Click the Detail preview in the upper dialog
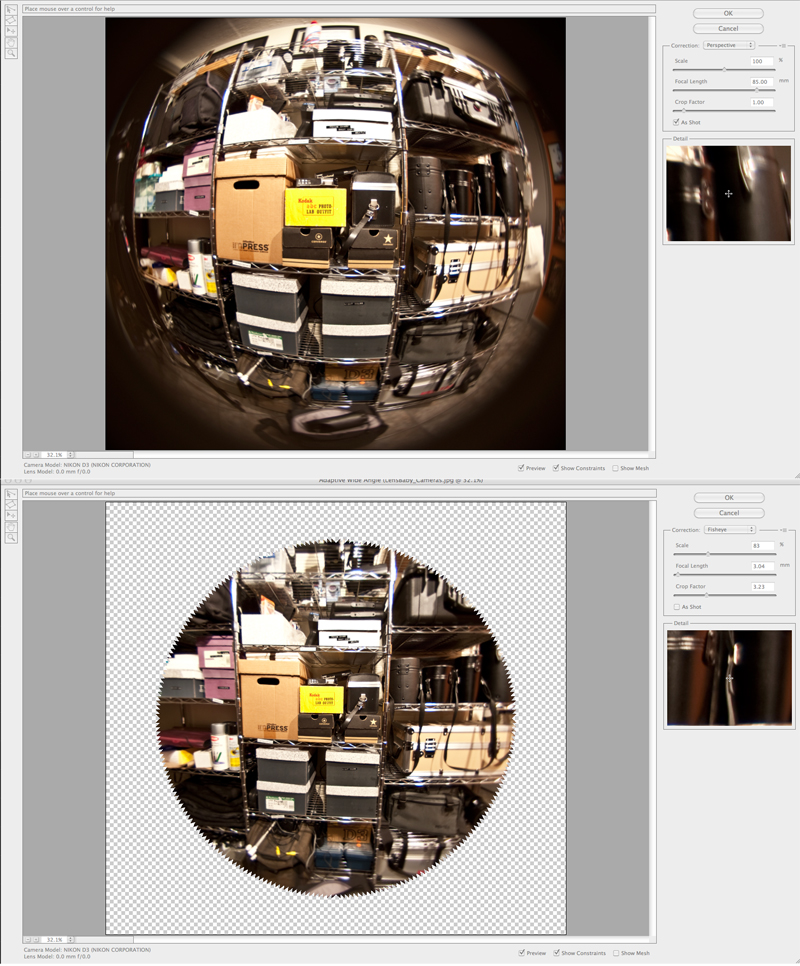Screen dimensions: 800x966 coord(729,193)
